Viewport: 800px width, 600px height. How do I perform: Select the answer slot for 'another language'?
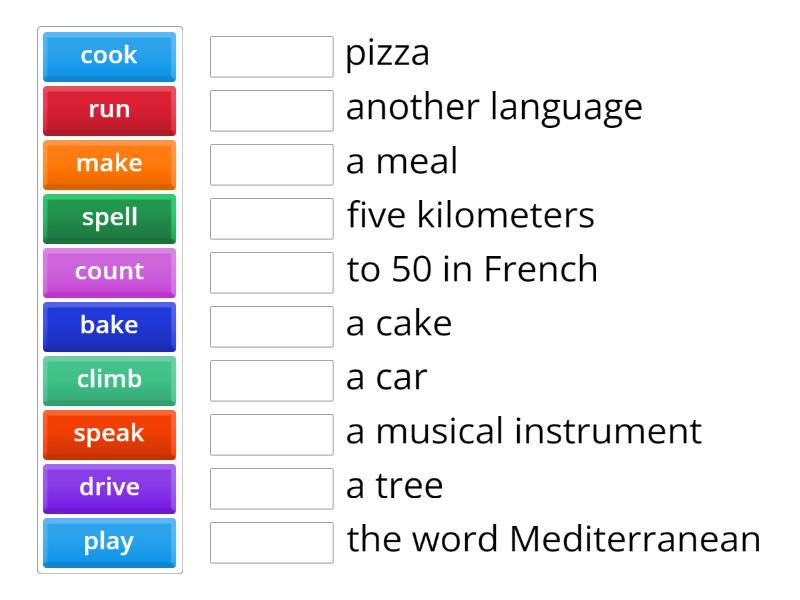tap(272, 111)
